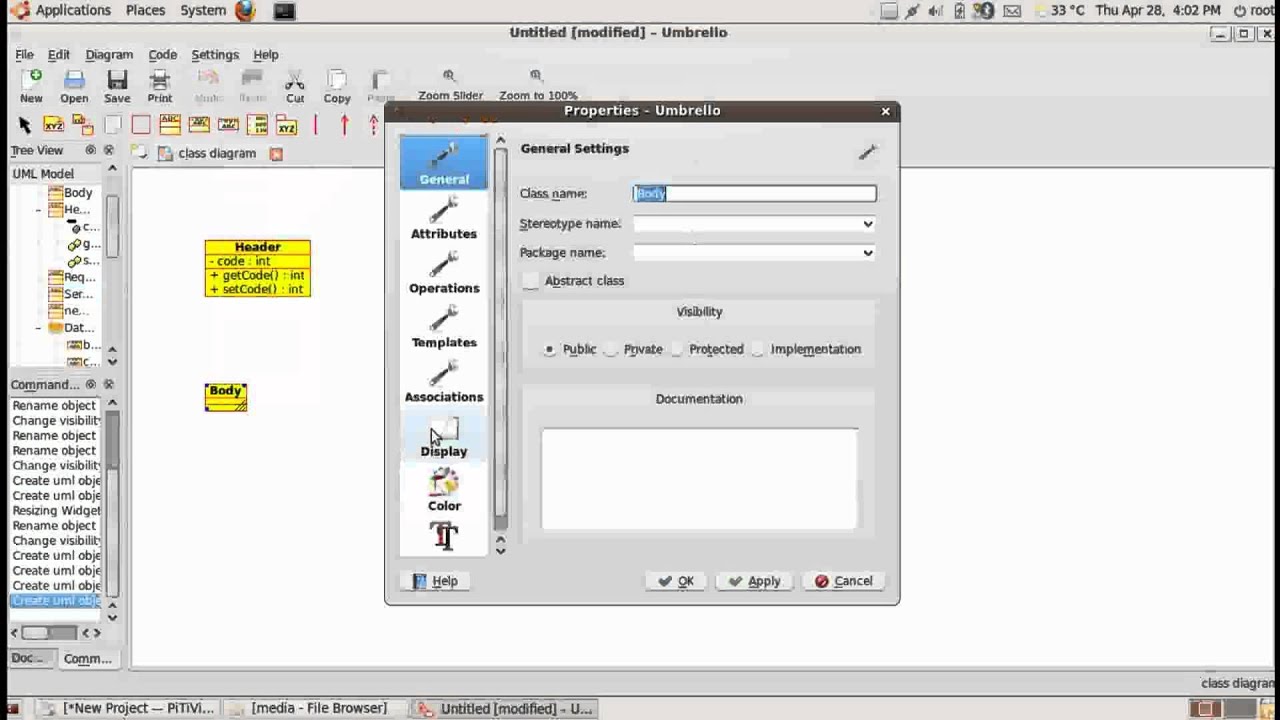Switch to the Doc... bottom tab

(x=29, y=658)
